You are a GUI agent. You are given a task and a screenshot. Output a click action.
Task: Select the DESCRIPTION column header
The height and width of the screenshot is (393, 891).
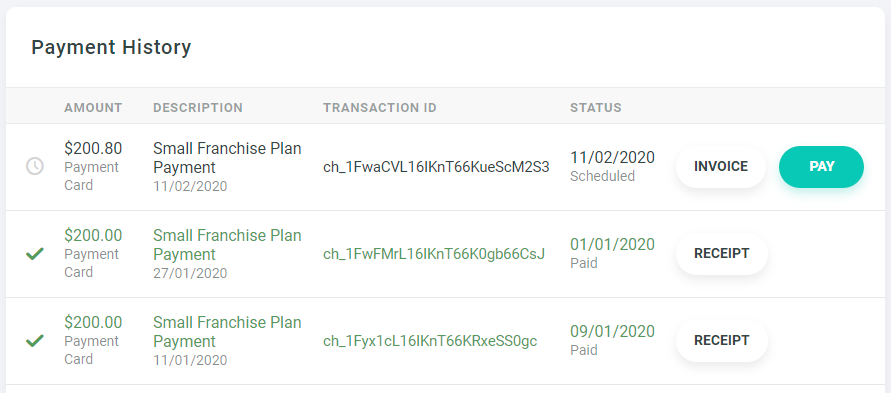[198, 107]
